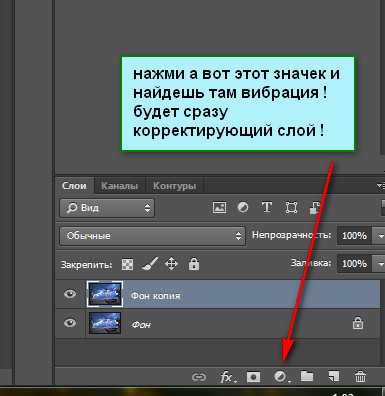The height and width of the screenshot is (396, 385).
Task: Click the pixel layer filter icon
Action: [x=219, y=208]
